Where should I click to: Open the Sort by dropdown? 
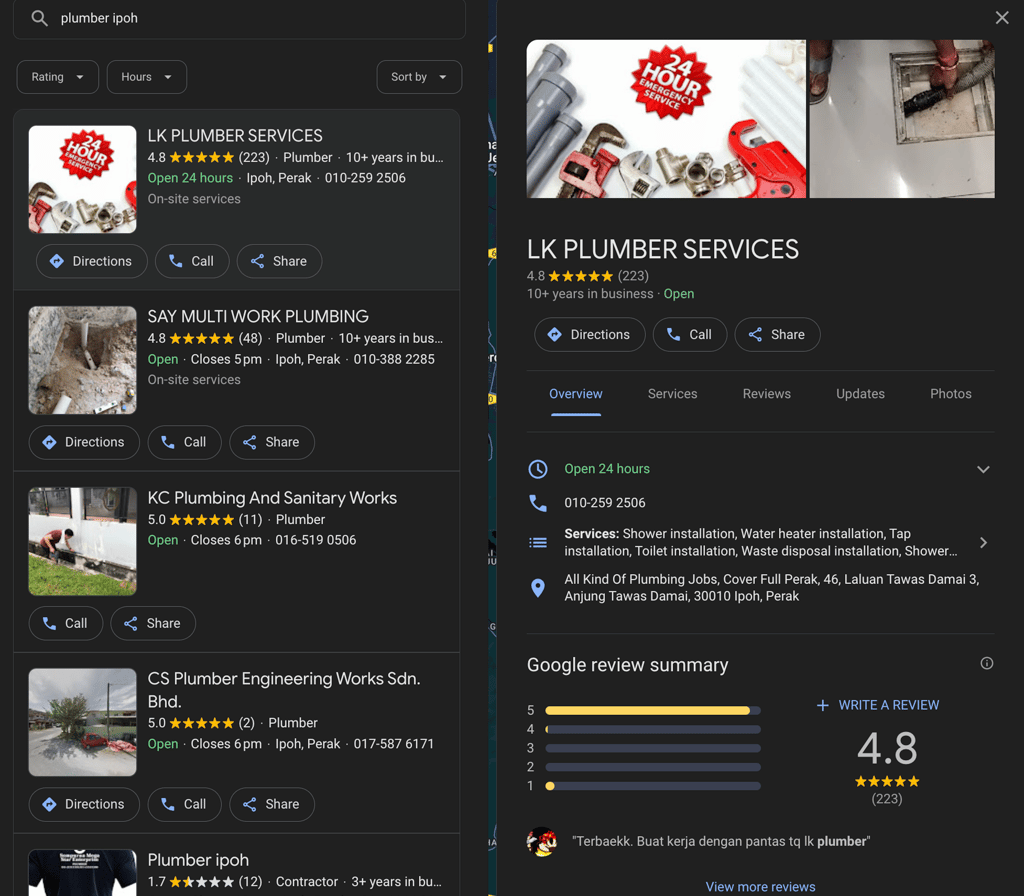click(419, 77)
